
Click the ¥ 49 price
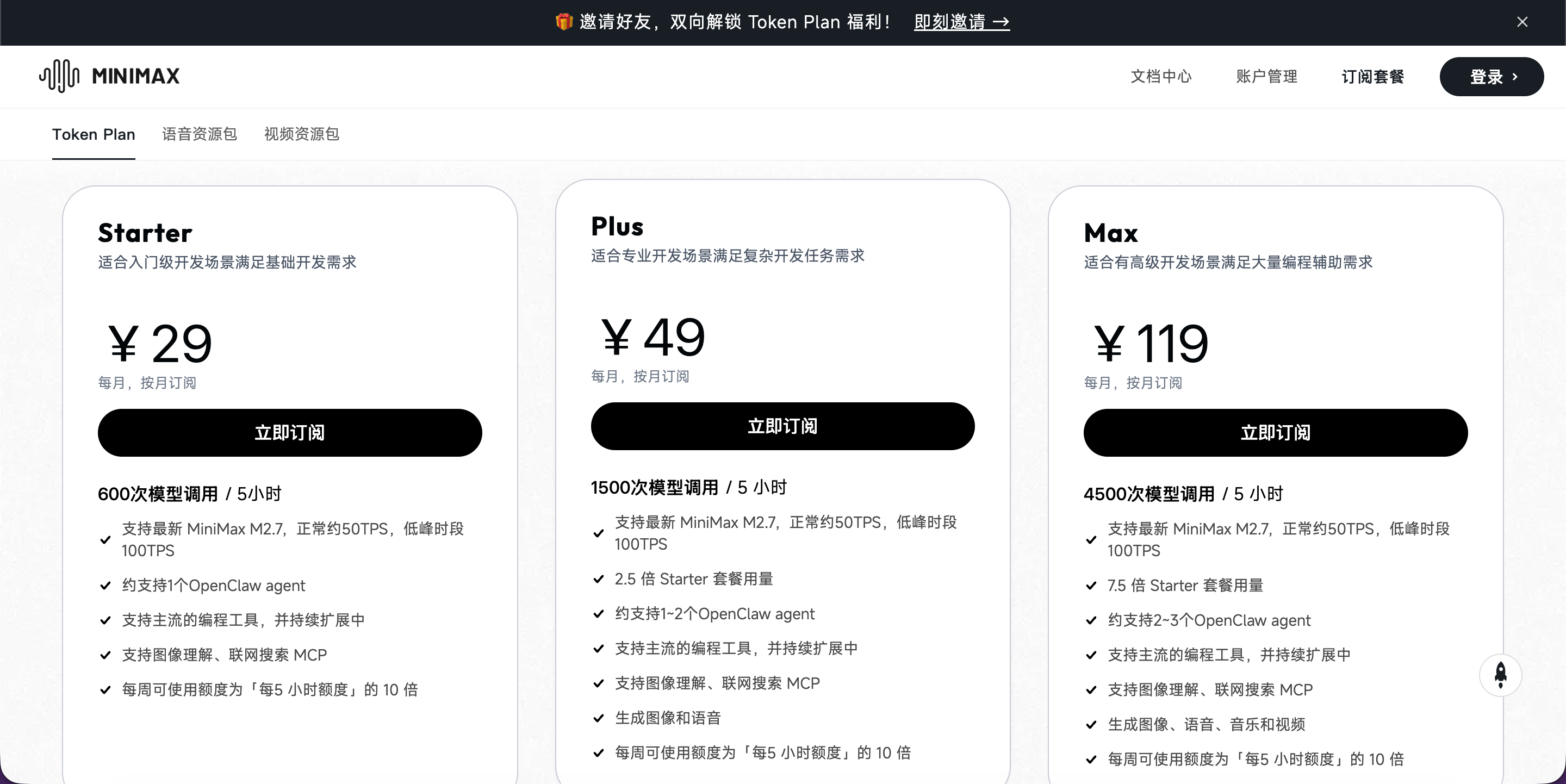653,337
